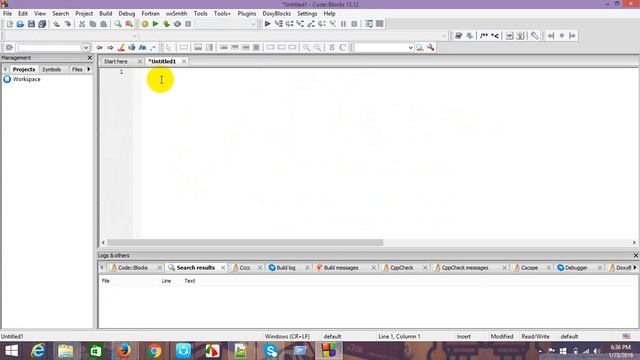Image resolution: width=640 pixels, height=360 pixels.
Task: Click the Copy icon in toolbar
Action: [93, 24]
